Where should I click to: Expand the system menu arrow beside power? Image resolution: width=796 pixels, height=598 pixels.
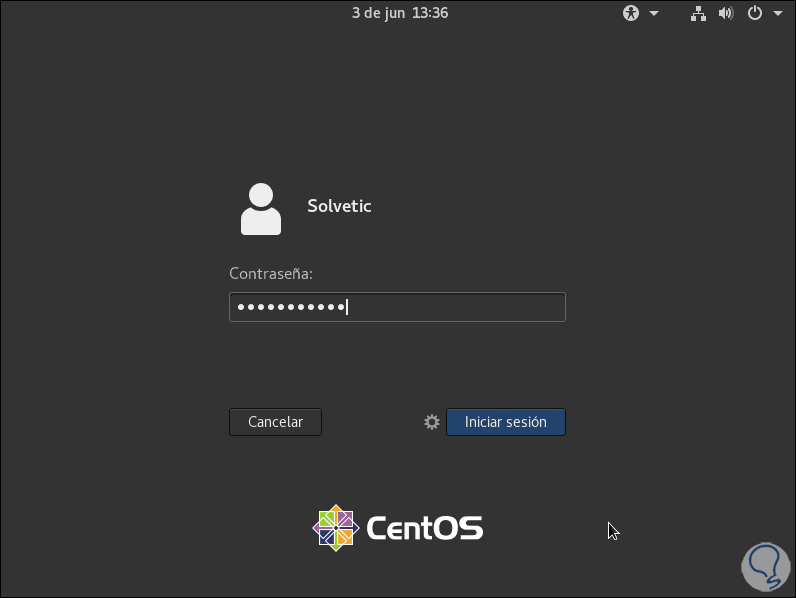[777, 13]
